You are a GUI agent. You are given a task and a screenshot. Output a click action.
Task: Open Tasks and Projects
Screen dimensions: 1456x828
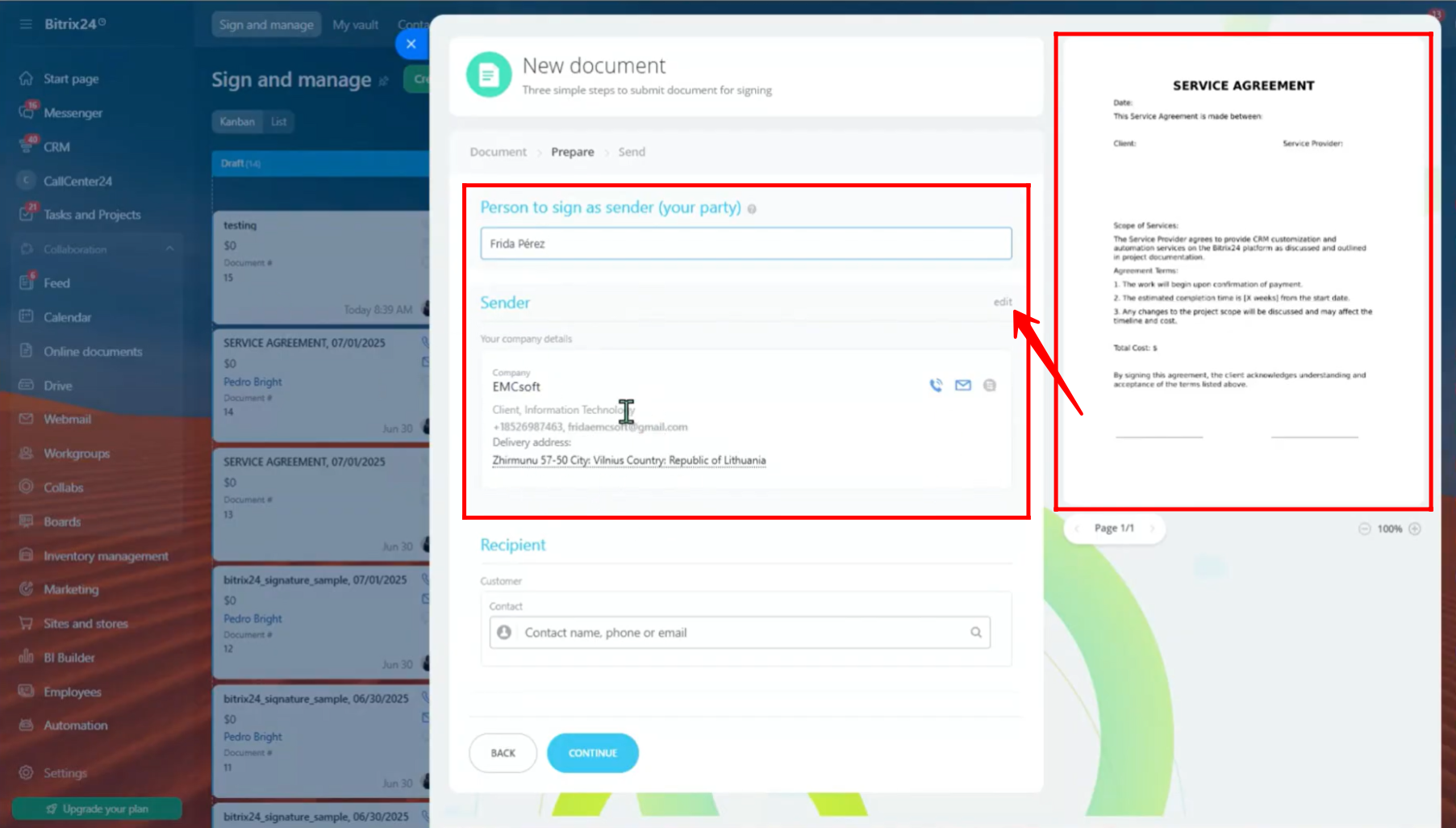coord(92,215)
